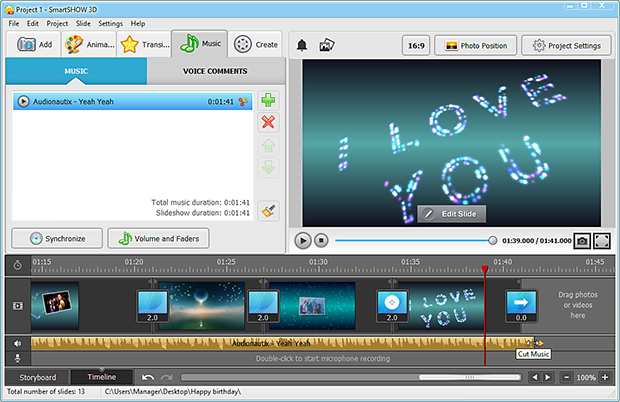Zoom out the timeline with minus button
The height and width of the screenshot is (402, 620).
pos(566,377)
